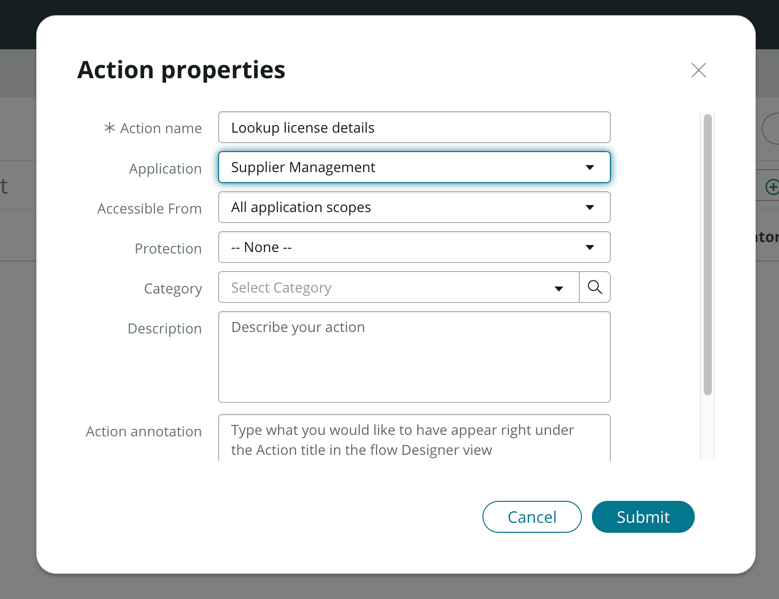779x599 pixels.
Task: Click the dialog's vertical scrollbar
Action: (x=707, y=255)
